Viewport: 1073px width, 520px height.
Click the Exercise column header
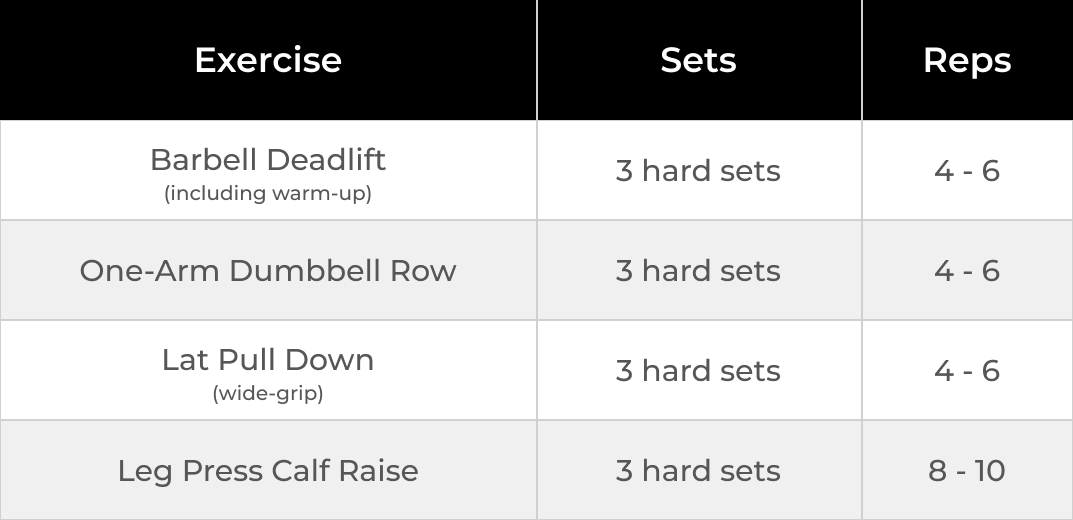tap(268, 60)
